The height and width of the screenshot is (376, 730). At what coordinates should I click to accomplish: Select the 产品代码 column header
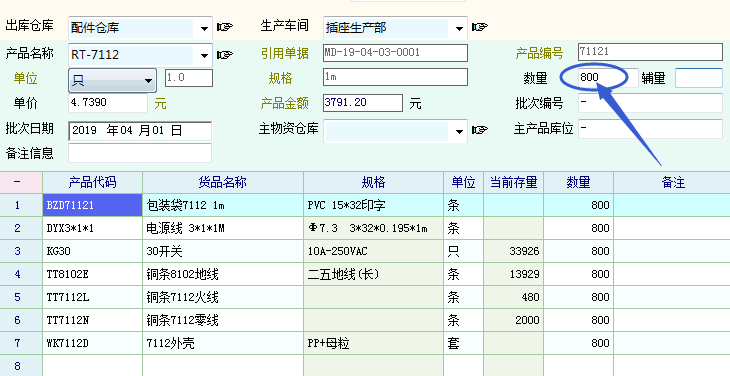coord(92,182)
